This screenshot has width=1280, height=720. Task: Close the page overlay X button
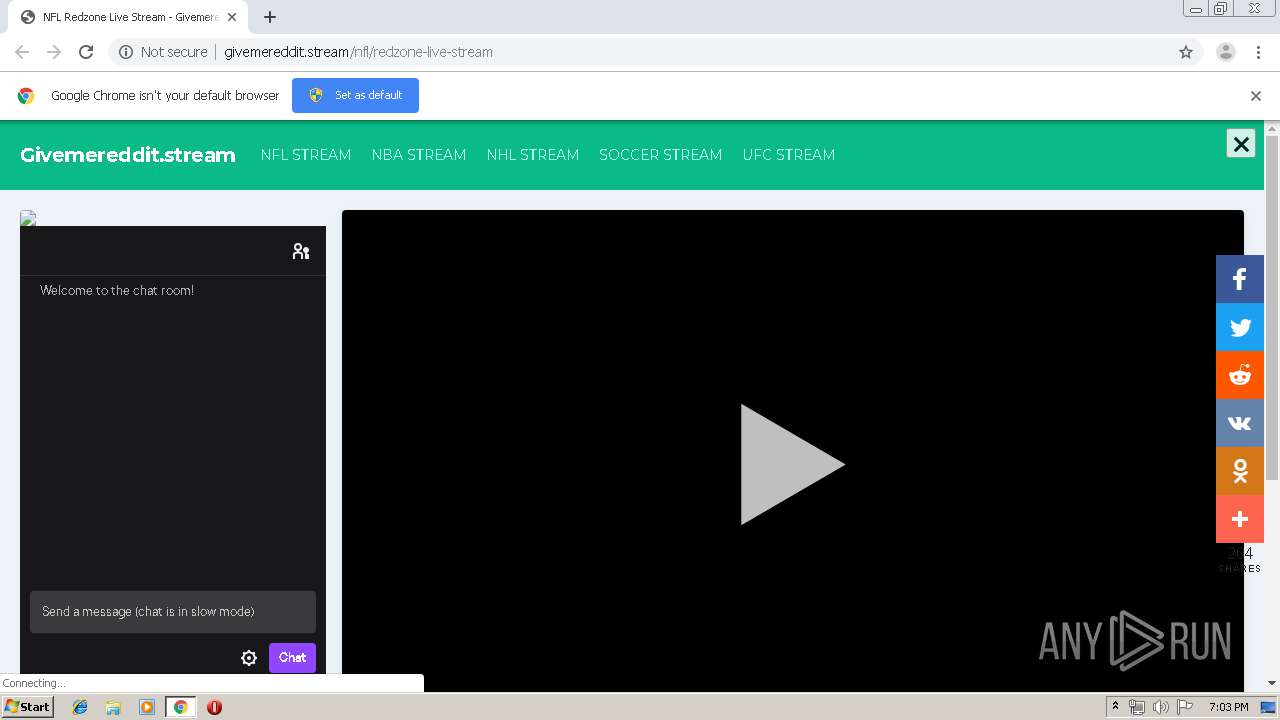[x=1241, y=144]
